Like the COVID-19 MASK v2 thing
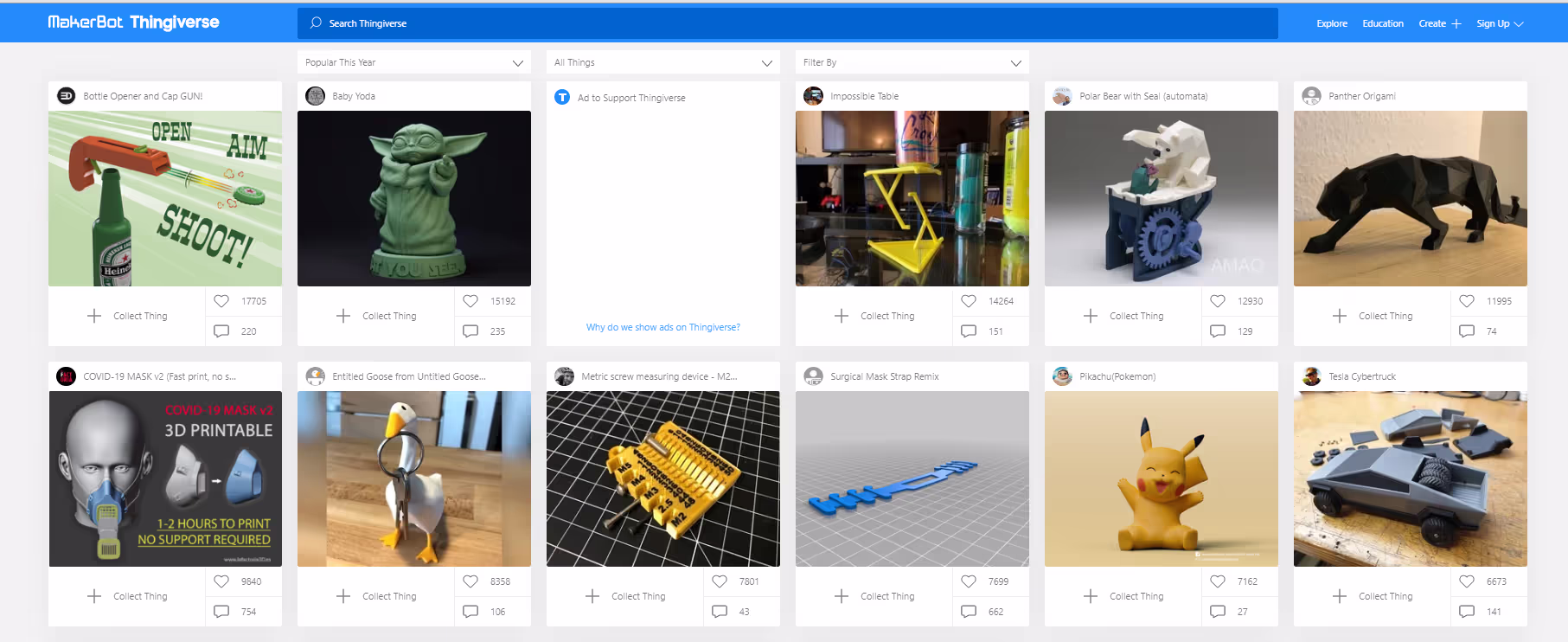Image resolution: width=1568 pixels, height=642 pixels. 221,581
